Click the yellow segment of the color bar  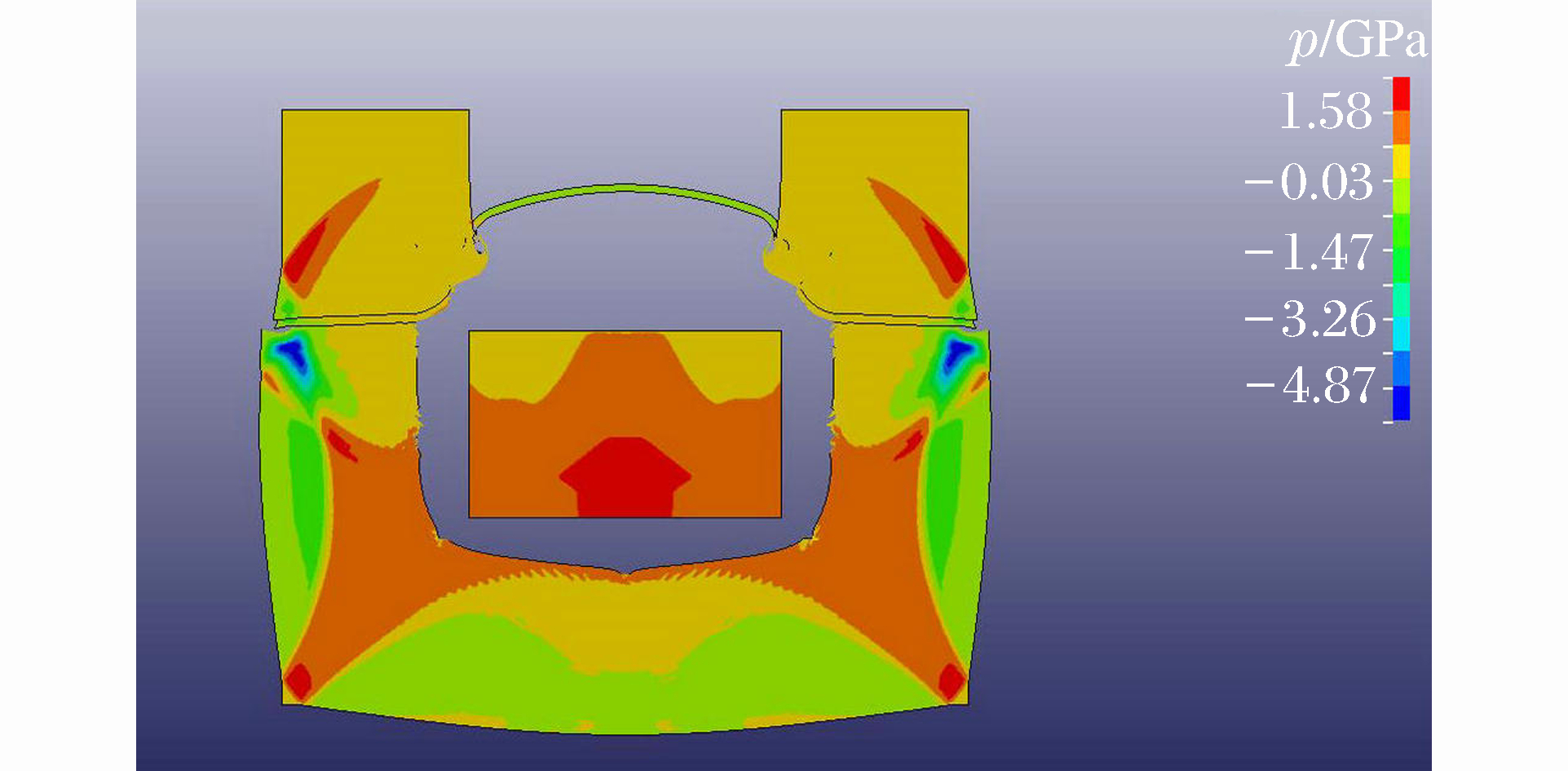[x=1401, y=162]
